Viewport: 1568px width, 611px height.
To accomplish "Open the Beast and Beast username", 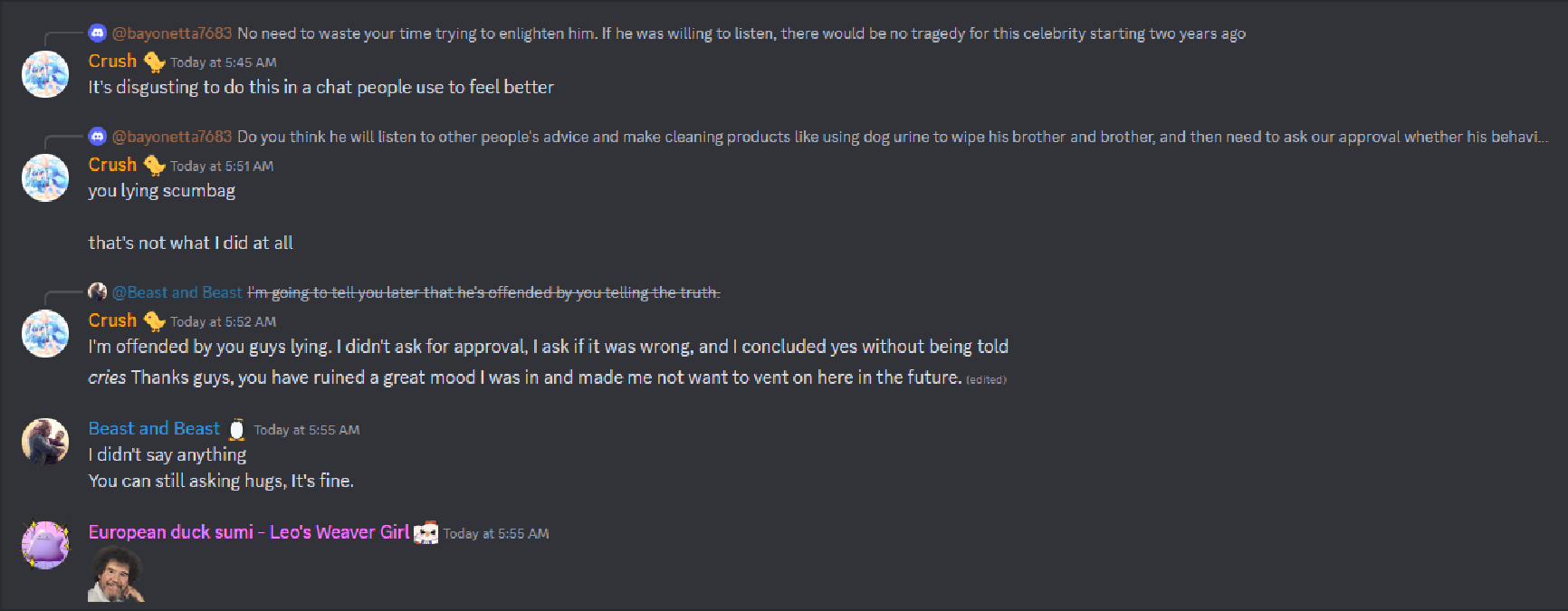I will pos(154,429).
